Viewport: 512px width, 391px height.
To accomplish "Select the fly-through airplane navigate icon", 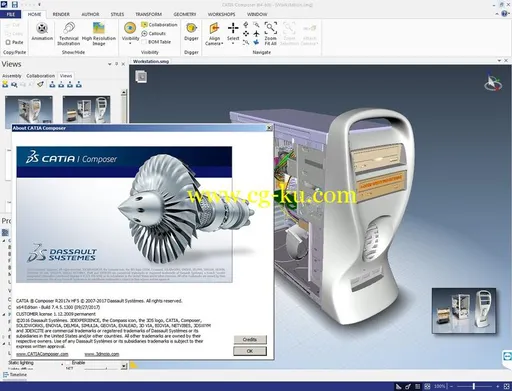I will click(256, 34).
